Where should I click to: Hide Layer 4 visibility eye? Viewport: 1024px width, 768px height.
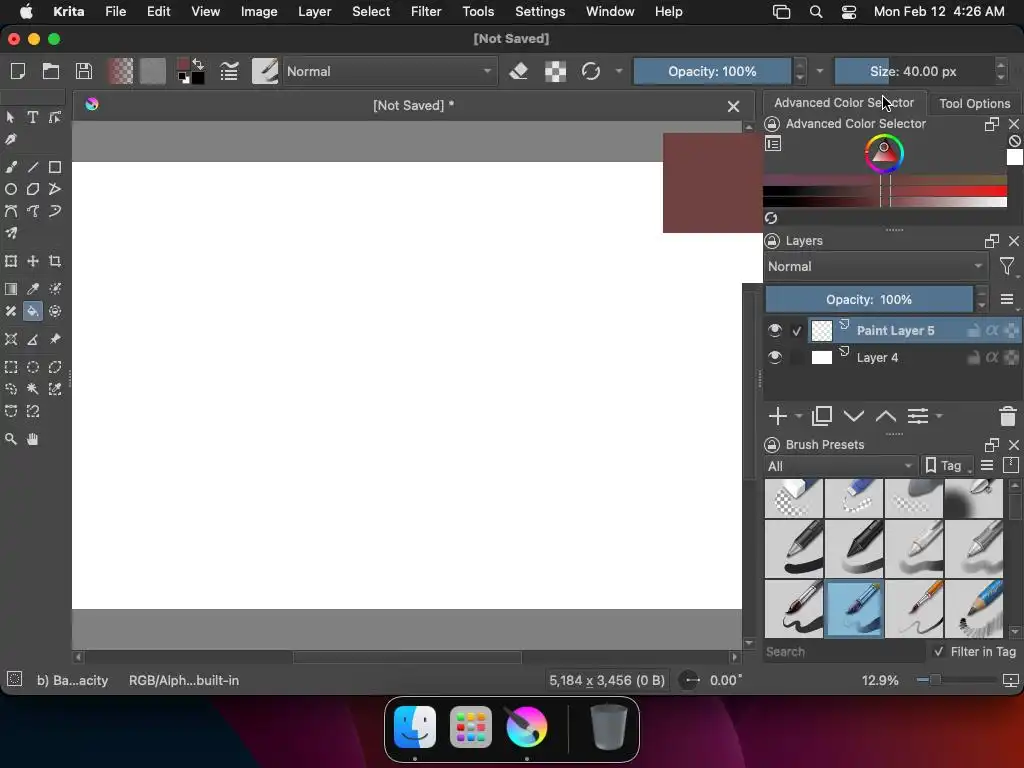[x=775, y=357]
